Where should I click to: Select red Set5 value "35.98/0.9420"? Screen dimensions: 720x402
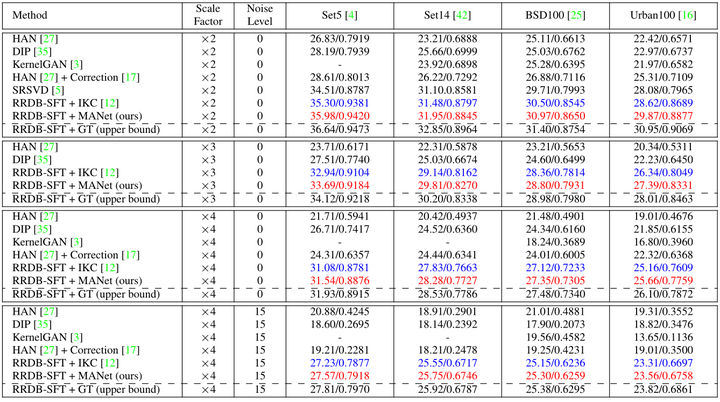pyautogui.click(x=340, y=116)
